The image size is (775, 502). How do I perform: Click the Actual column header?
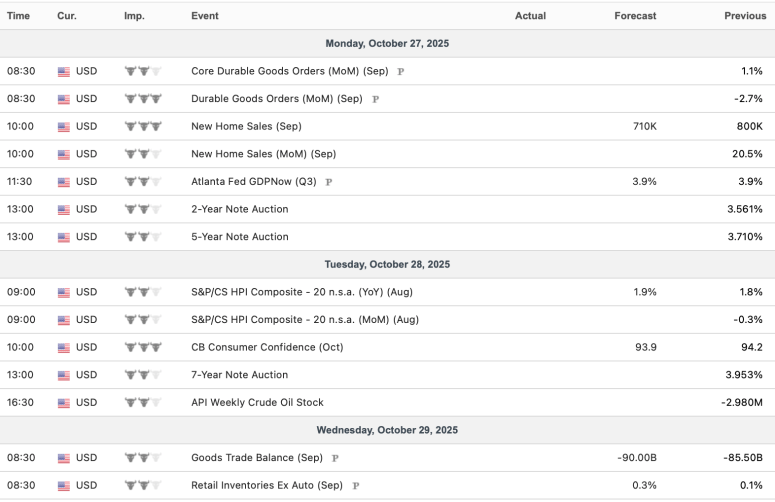[x=530, y=16]
